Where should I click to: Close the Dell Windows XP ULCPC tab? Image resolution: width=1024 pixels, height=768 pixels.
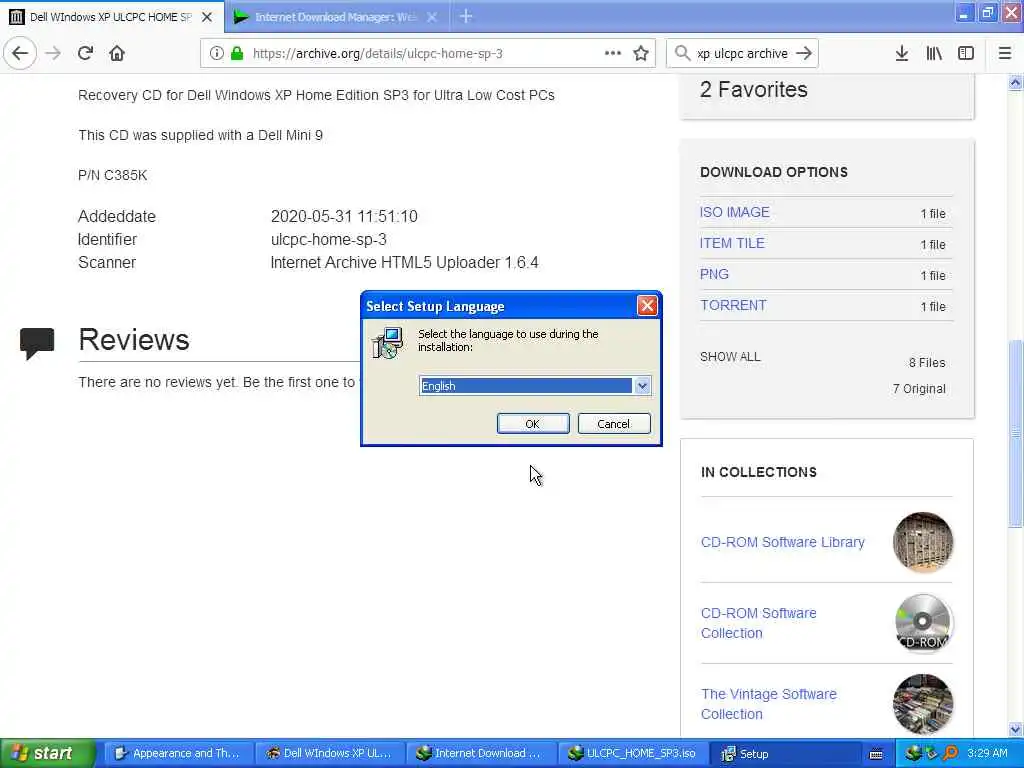[207, 17]
